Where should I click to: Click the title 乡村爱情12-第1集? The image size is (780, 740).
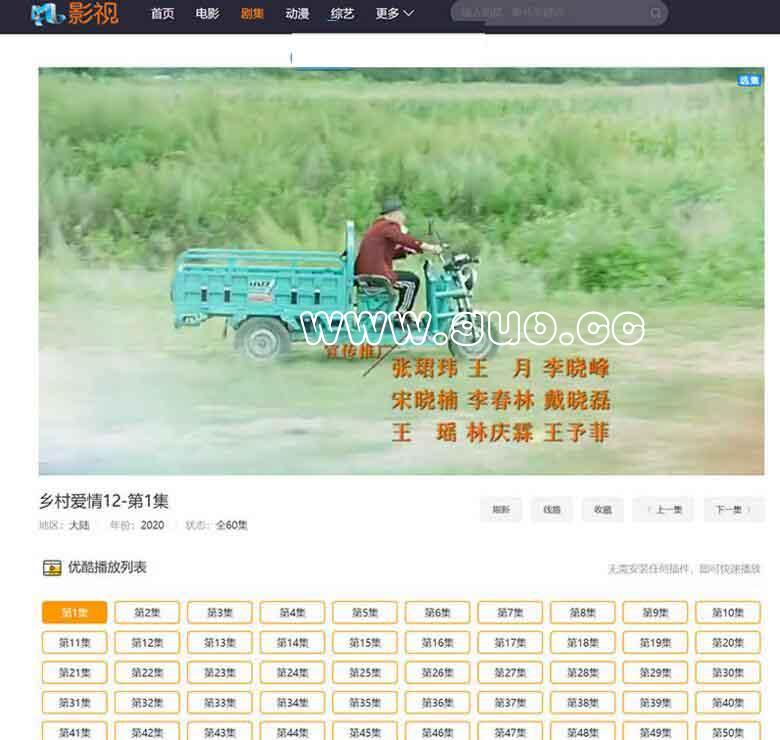point(104,501)
